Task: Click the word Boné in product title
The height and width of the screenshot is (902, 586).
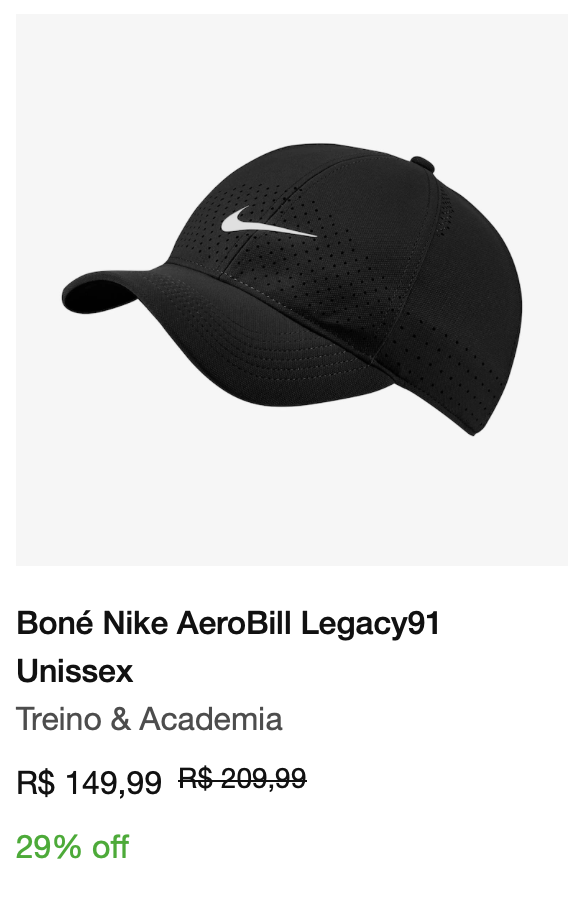Action: (55, 624)
